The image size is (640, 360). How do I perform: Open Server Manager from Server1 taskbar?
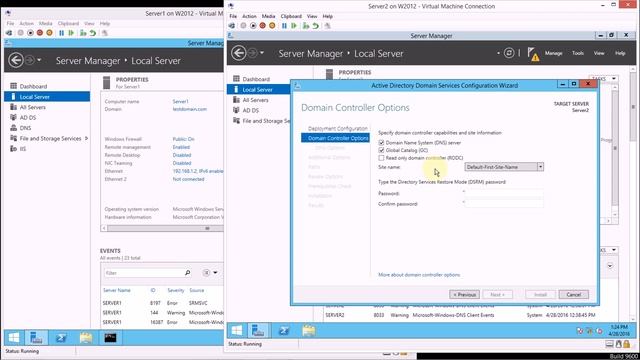(36, 338)
